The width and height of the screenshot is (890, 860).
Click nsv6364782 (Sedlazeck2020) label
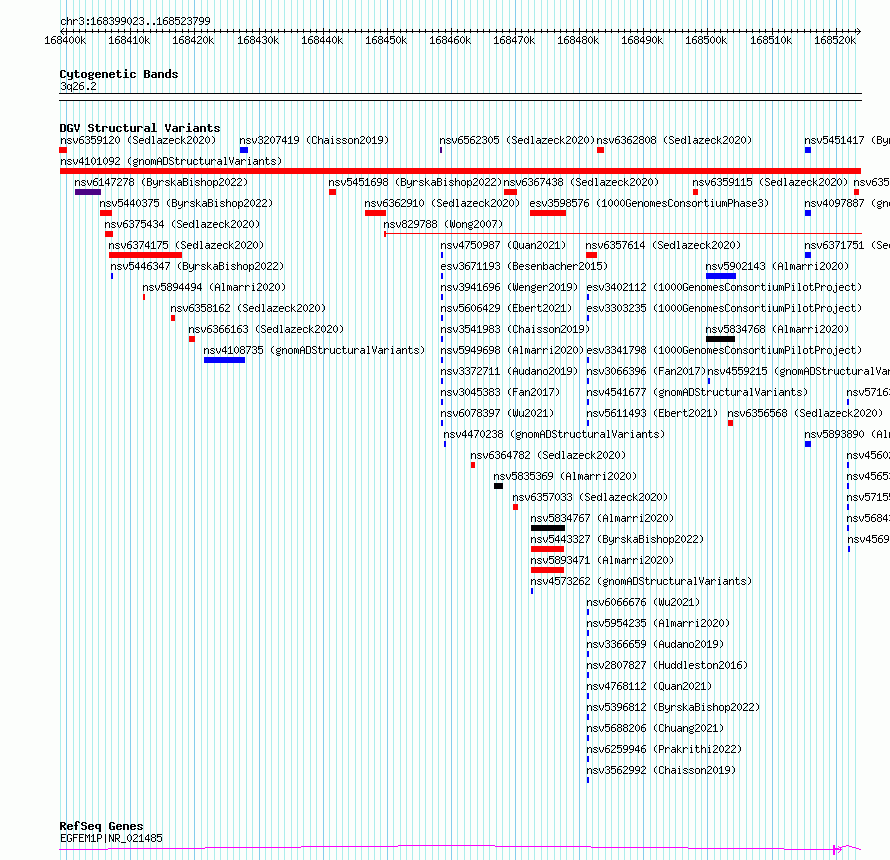pyautogui.click(x=548, y=455)
